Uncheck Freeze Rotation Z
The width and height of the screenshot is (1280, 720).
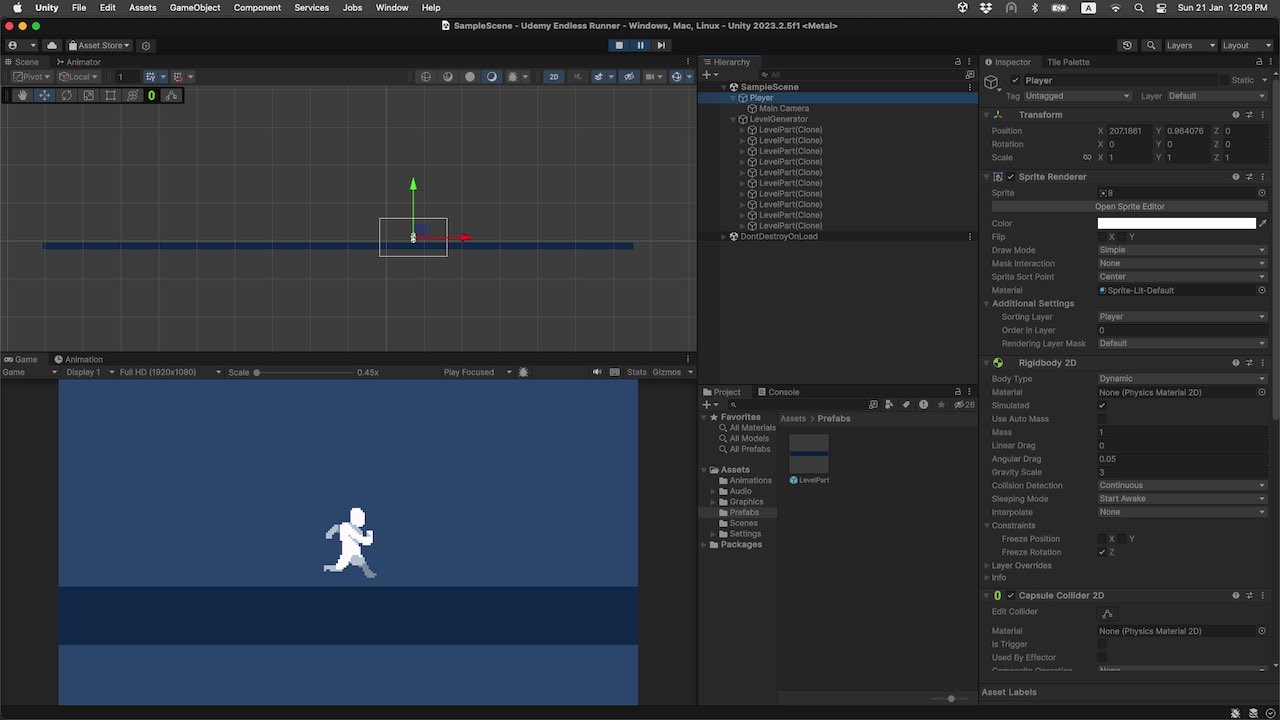(1102, 552)
